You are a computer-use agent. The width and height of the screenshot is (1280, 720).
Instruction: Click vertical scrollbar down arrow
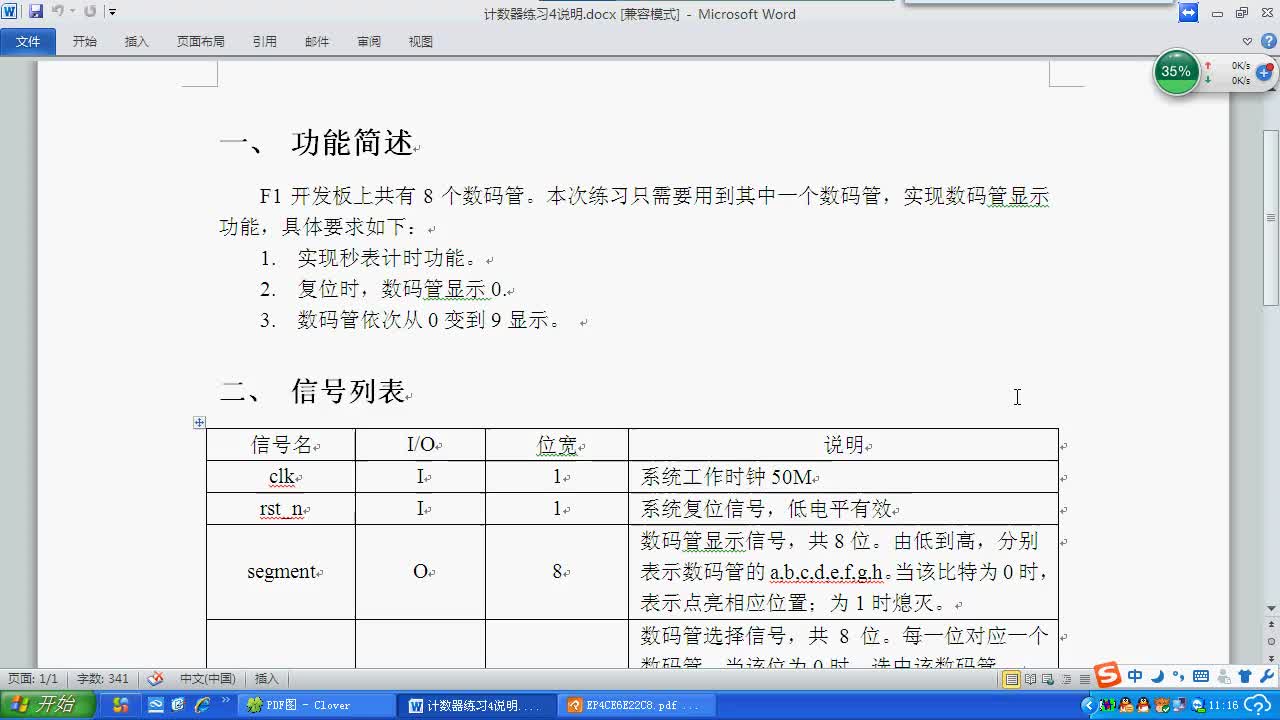pyautogui.click(x=1271, y=608)
